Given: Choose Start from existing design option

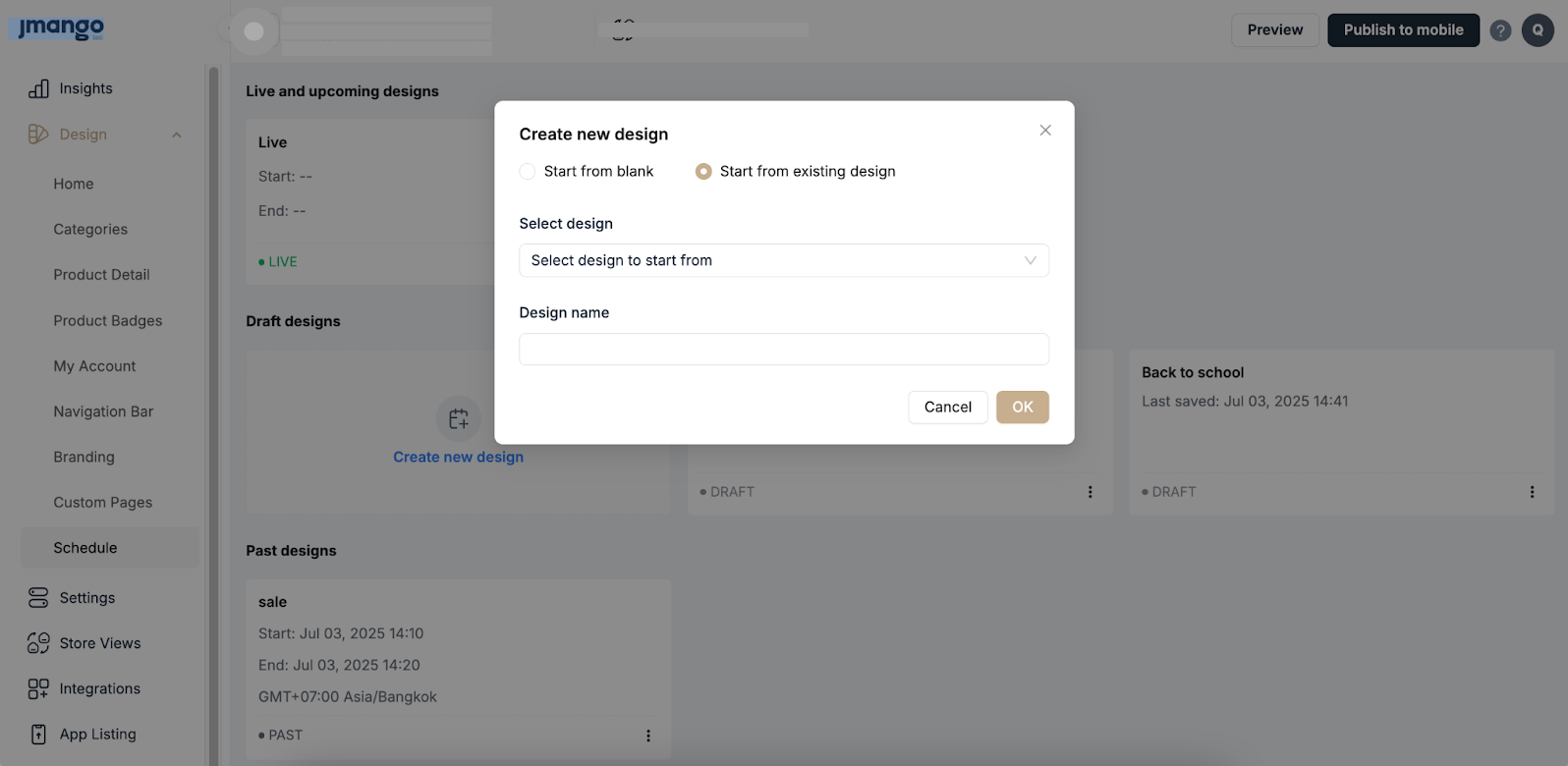Looking at the screenshot, I should click(x=703, y=171).
